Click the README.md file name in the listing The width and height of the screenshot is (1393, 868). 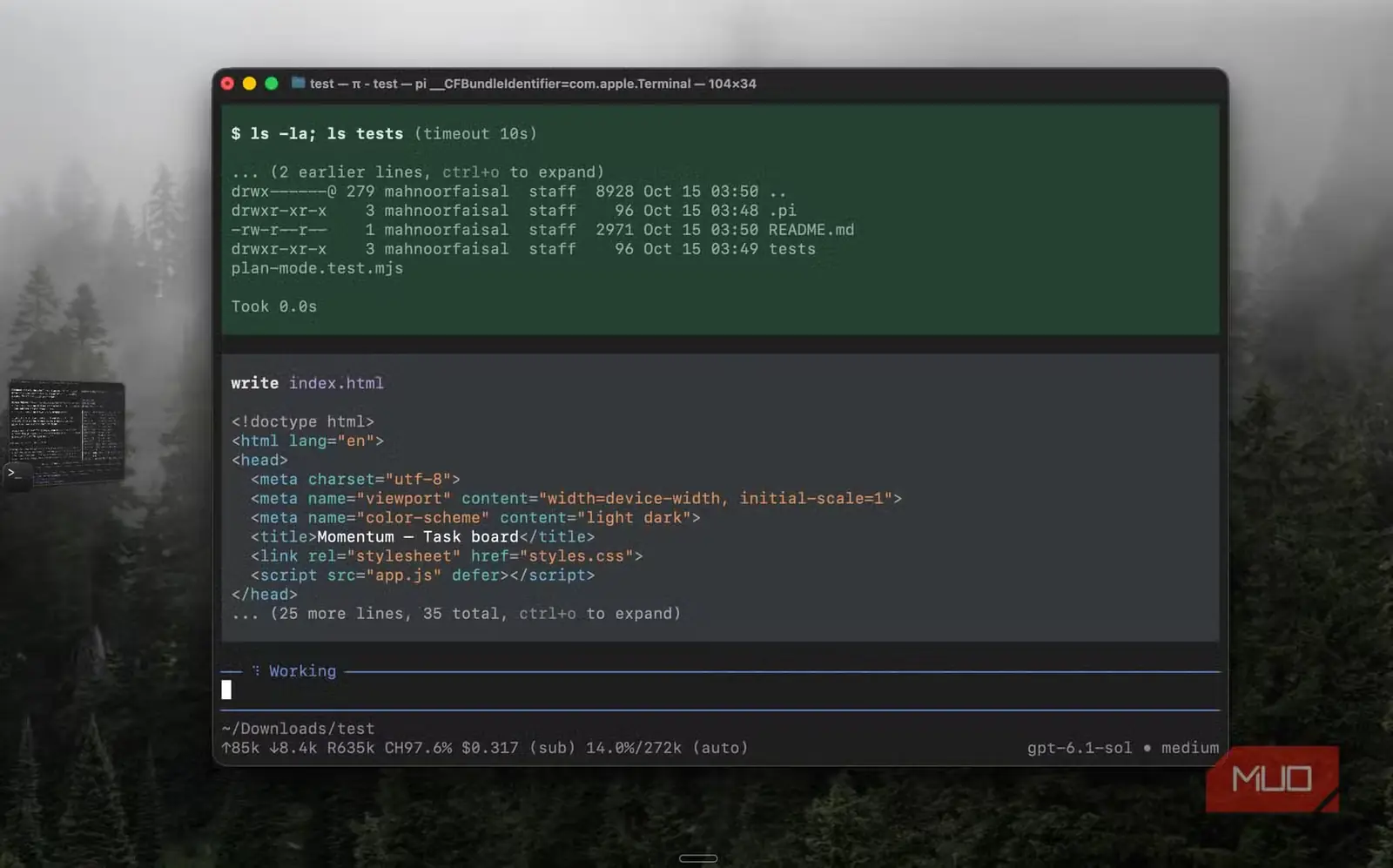811,230
